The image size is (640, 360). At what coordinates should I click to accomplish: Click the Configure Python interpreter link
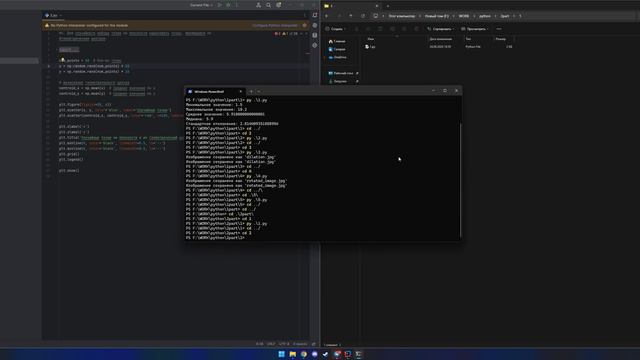coord(275,25)
